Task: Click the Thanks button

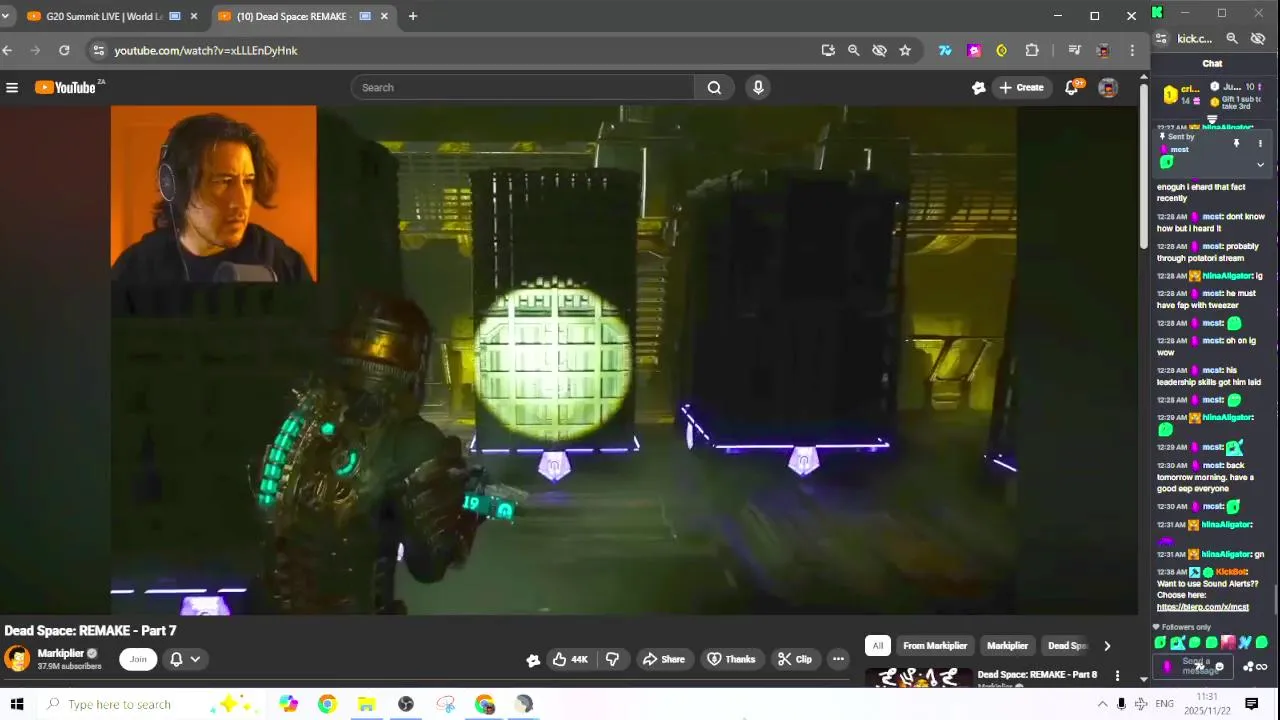Action: click(731, 659)
